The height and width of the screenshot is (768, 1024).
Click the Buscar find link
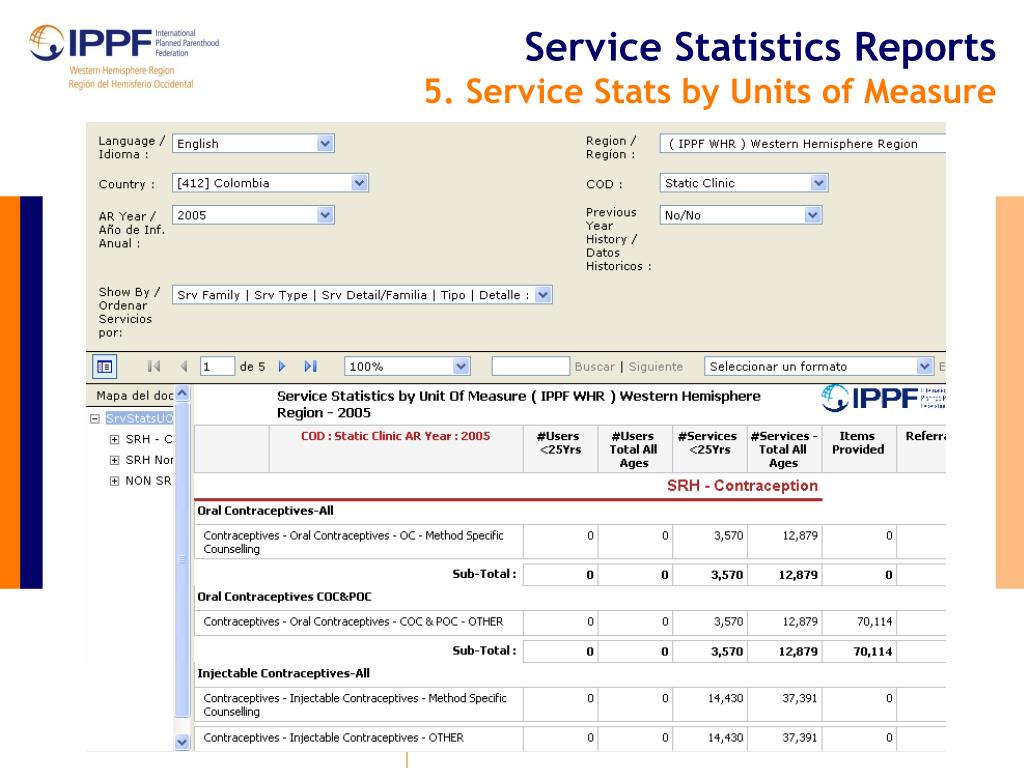pyautogui.click(x=594, y=367)
